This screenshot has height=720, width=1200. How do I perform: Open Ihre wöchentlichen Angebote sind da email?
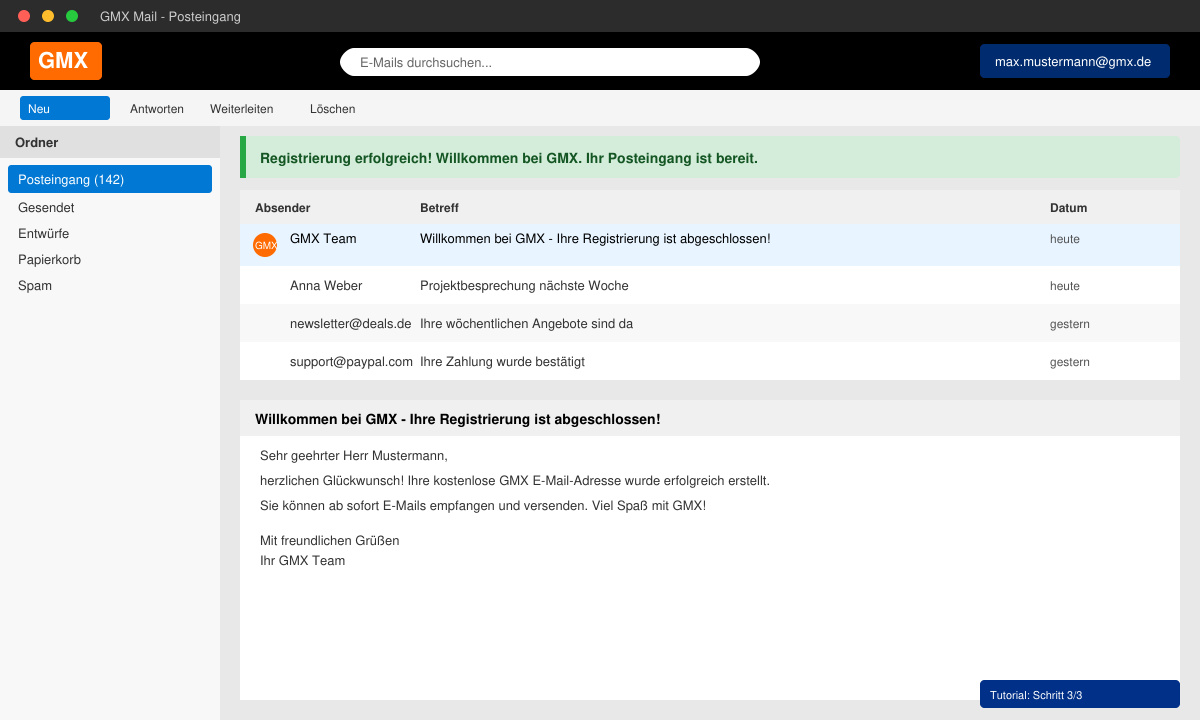[x=526, y=324]
